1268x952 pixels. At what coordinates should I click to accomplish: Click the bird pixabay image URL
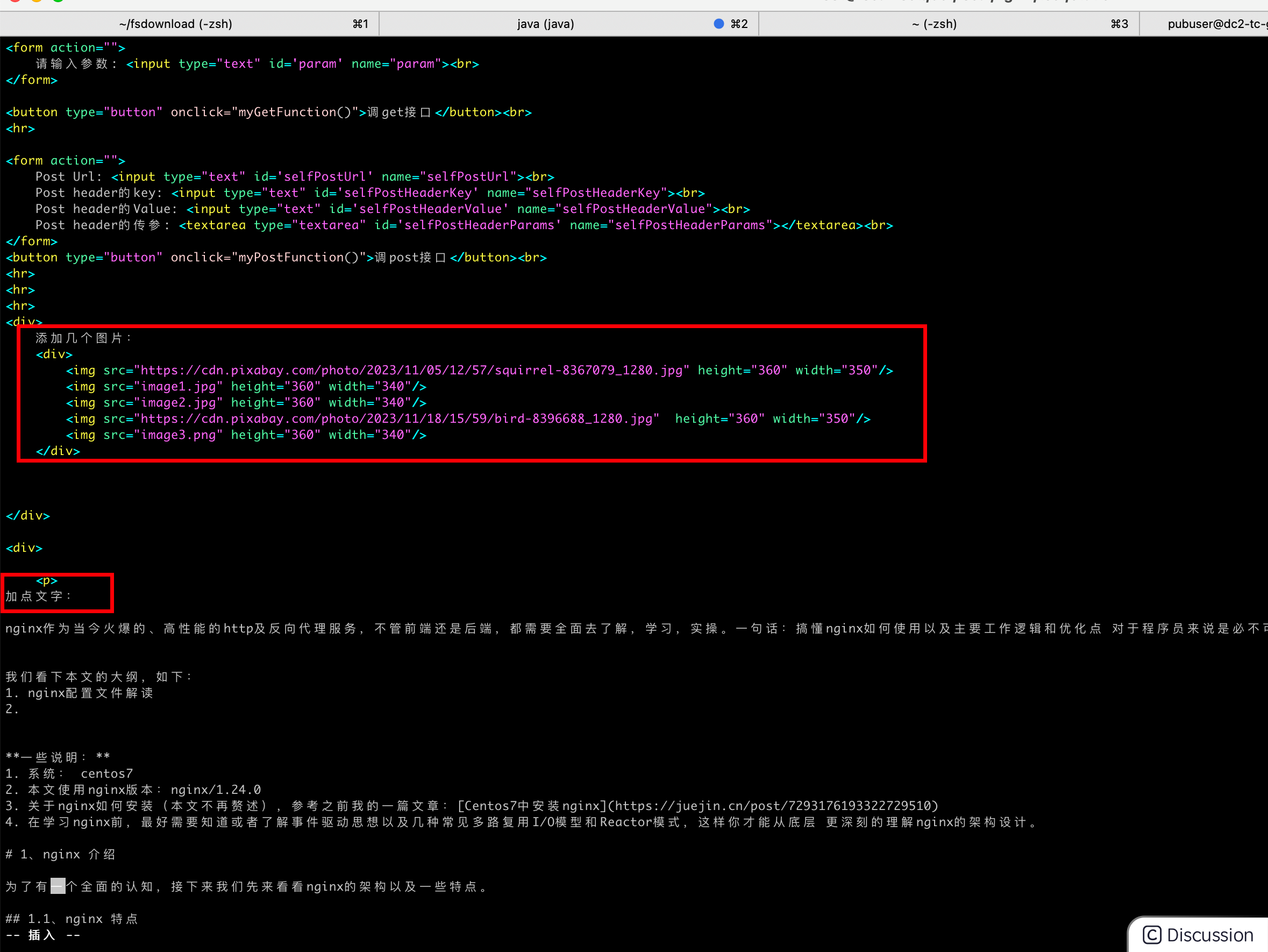click(x=397, y=418)
